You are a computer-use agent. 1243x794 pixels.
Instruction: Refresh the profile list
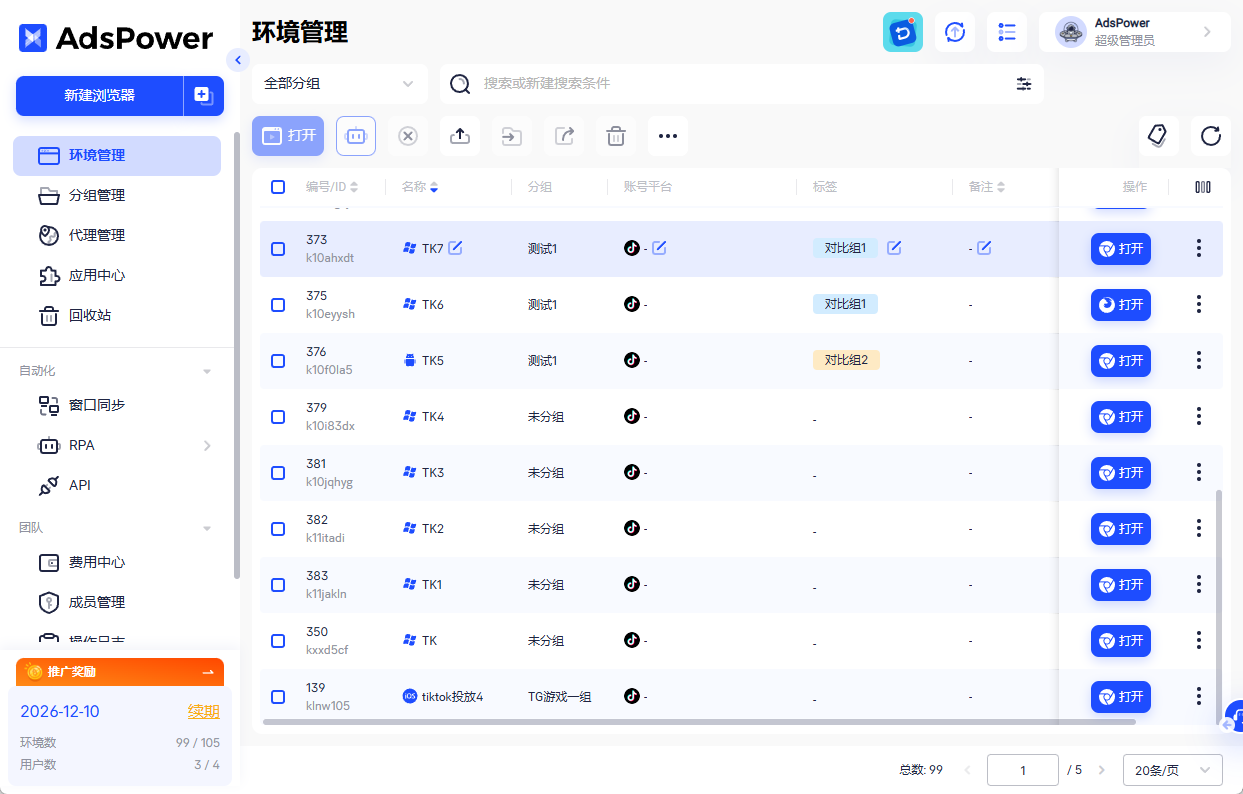[x=1211, y=136]
